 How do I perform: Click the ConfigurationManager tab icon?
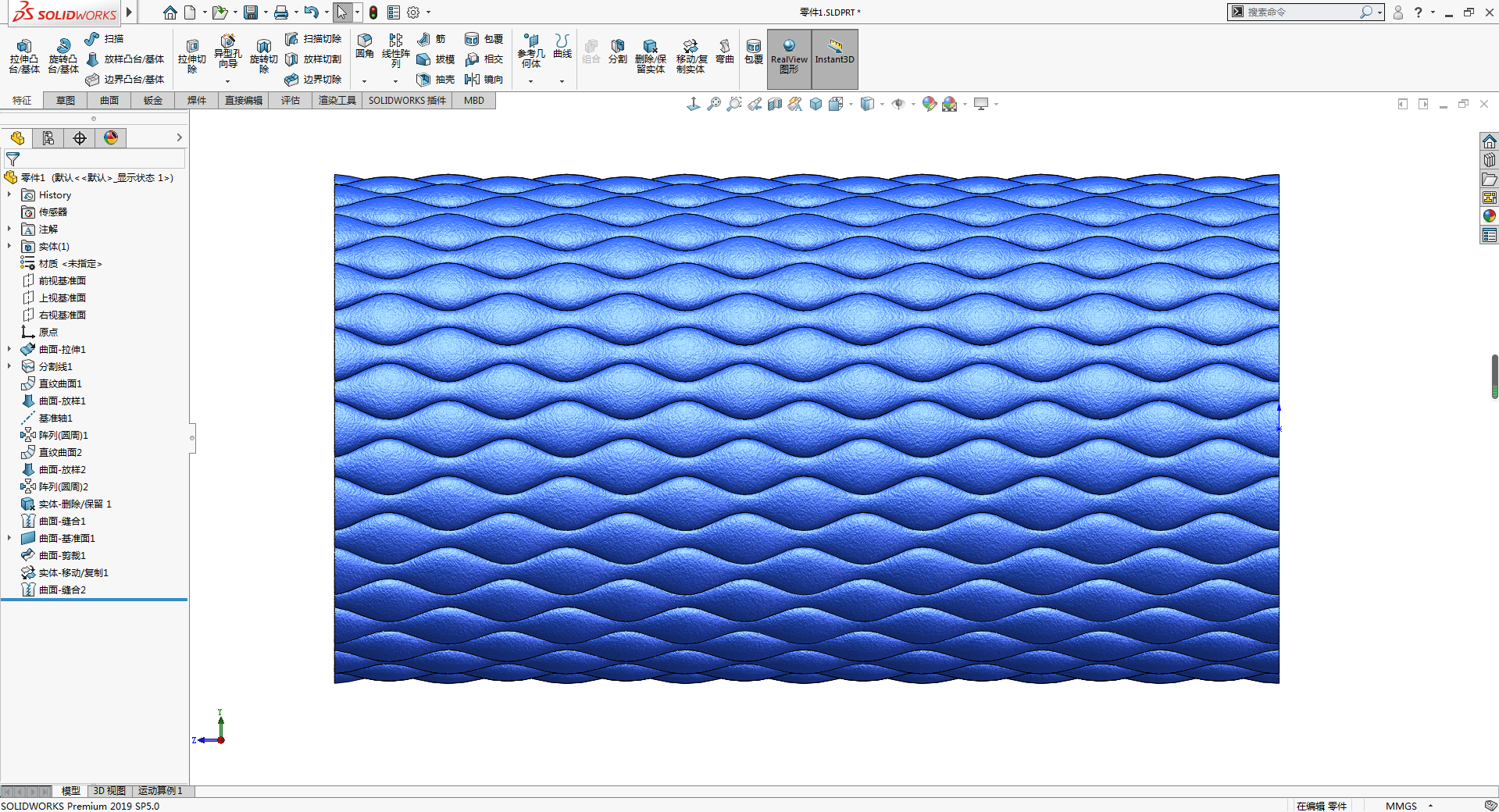coord(48,138)
